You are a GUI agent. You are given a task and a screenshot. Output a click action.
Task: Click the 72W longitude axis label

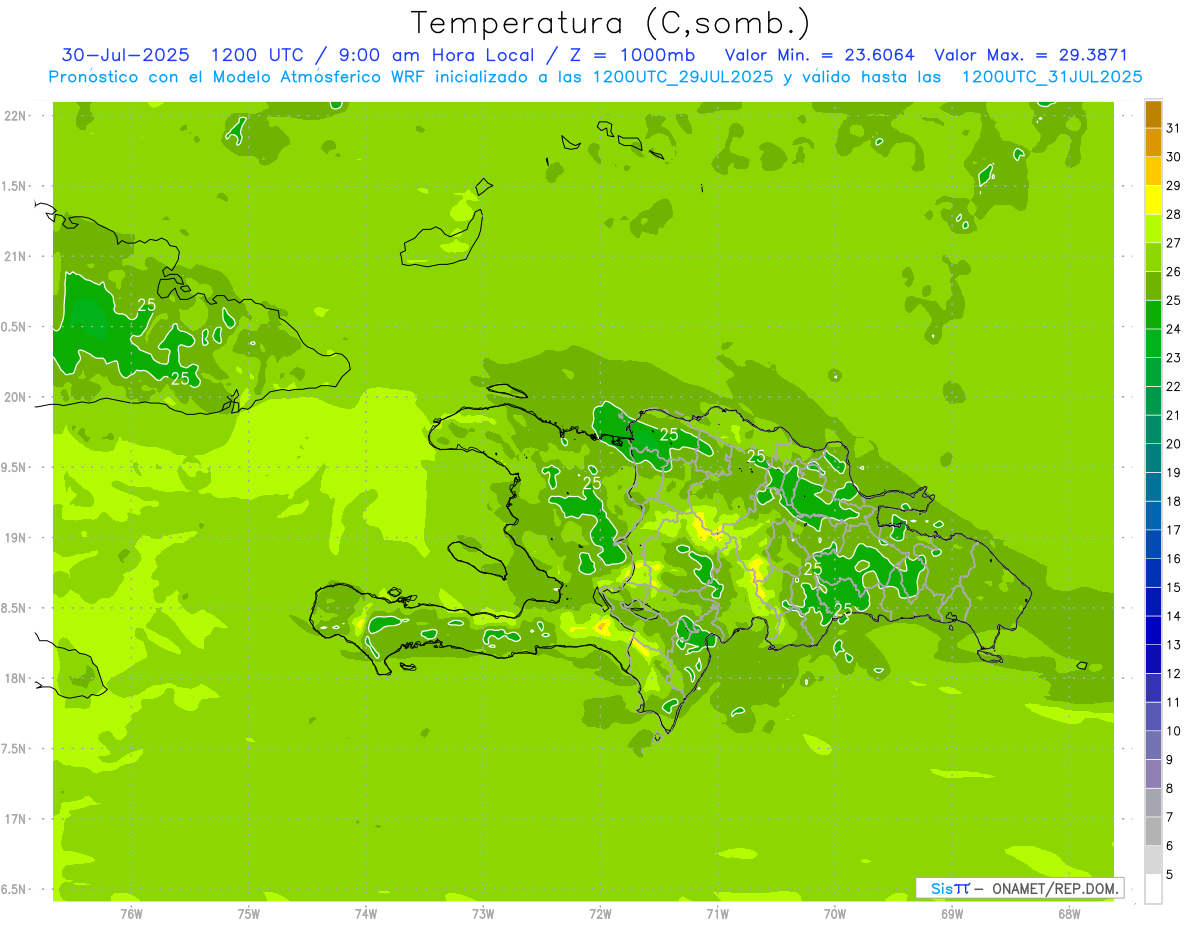[x=600, y=913]
